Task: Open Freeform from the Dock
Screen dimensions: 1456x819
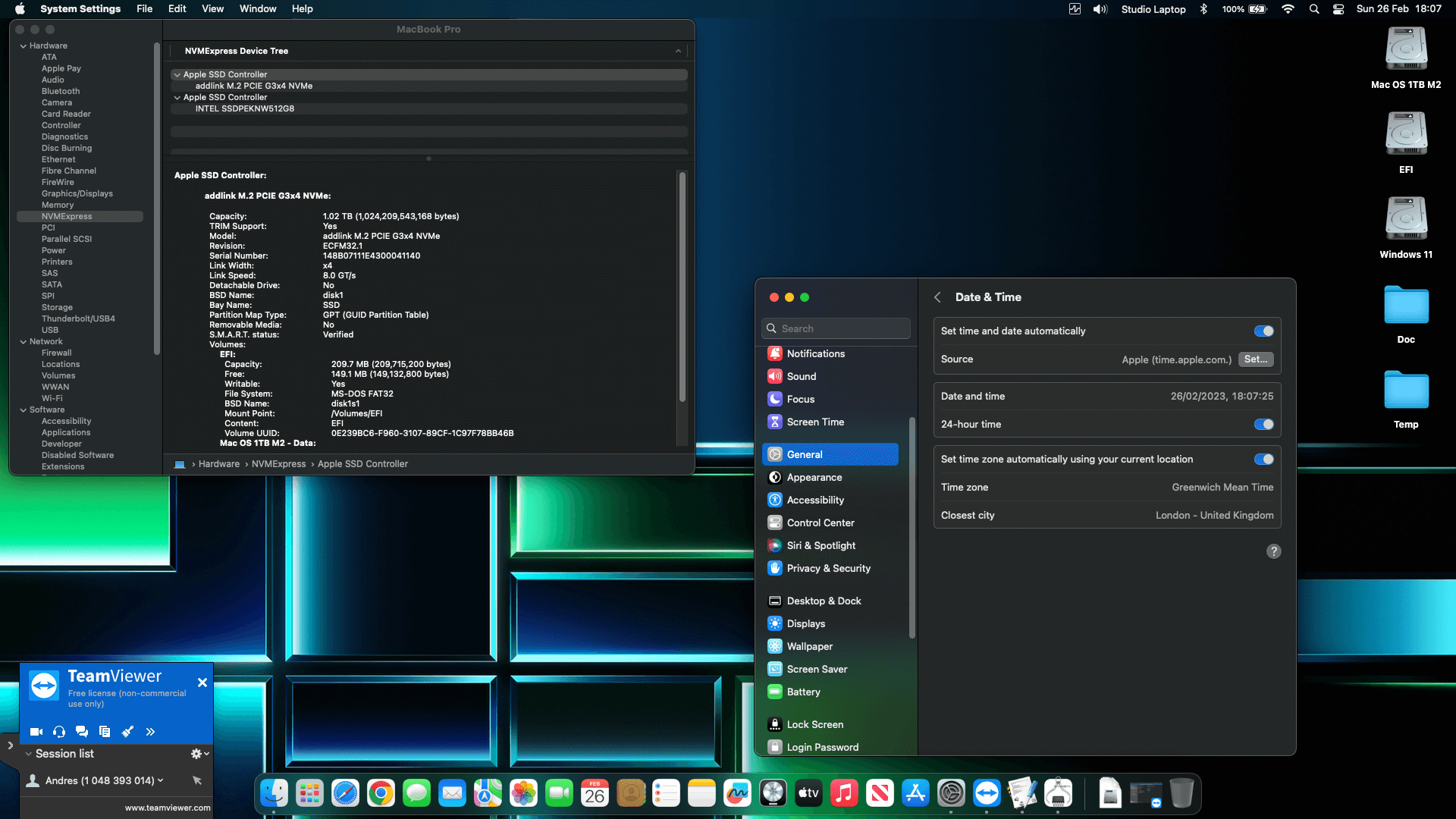Action: click(737, 793)
